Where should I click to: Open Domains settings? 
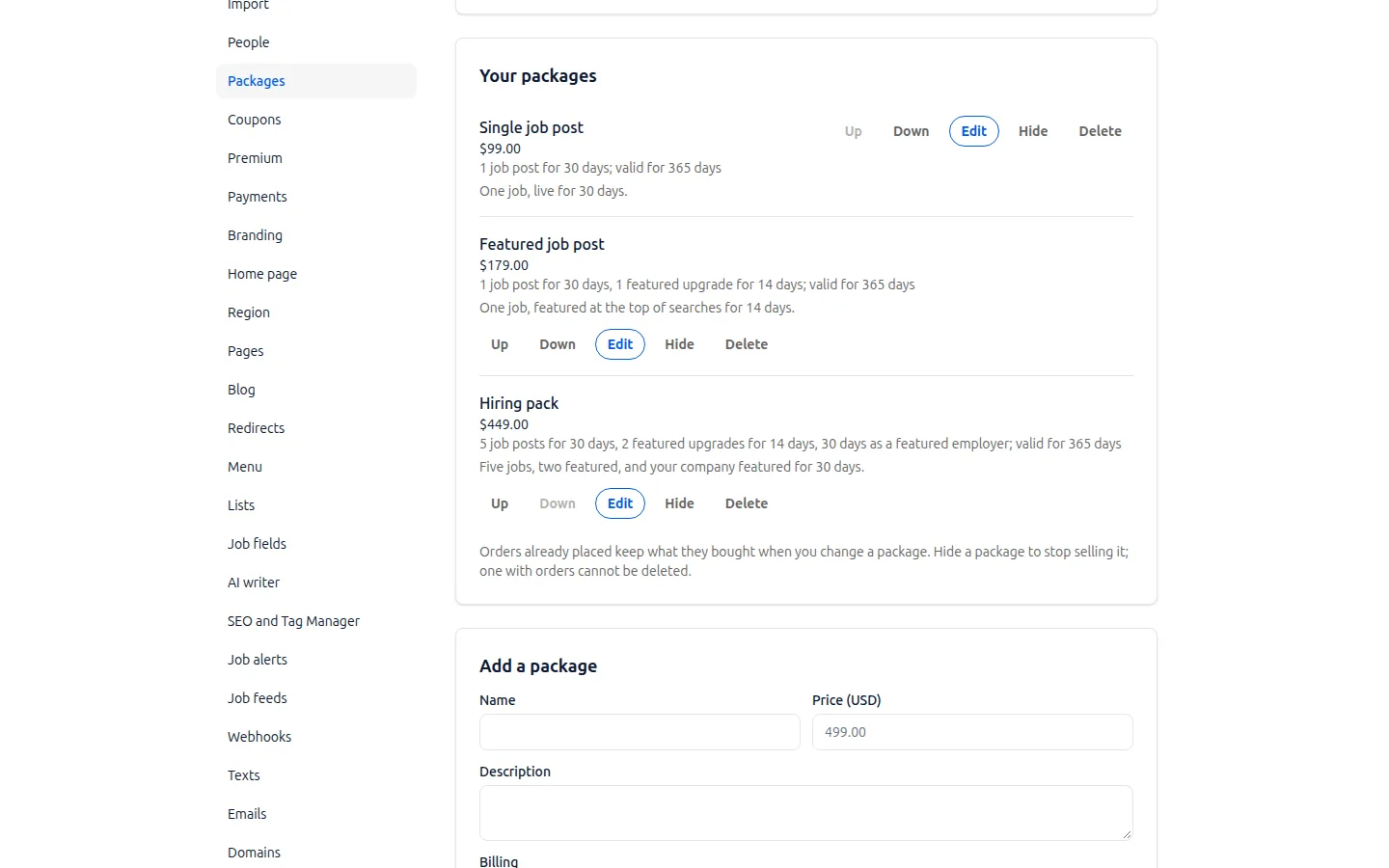(316, 853)
